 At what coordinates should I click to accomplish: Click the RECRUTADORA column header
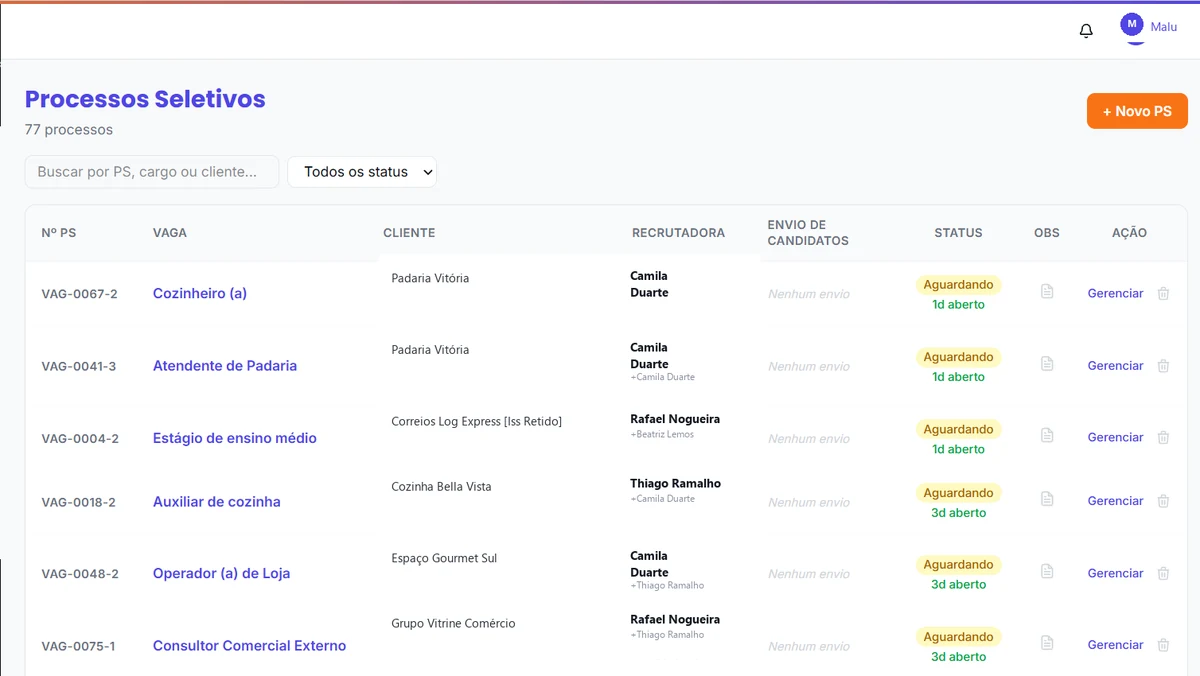click(678, 233)
